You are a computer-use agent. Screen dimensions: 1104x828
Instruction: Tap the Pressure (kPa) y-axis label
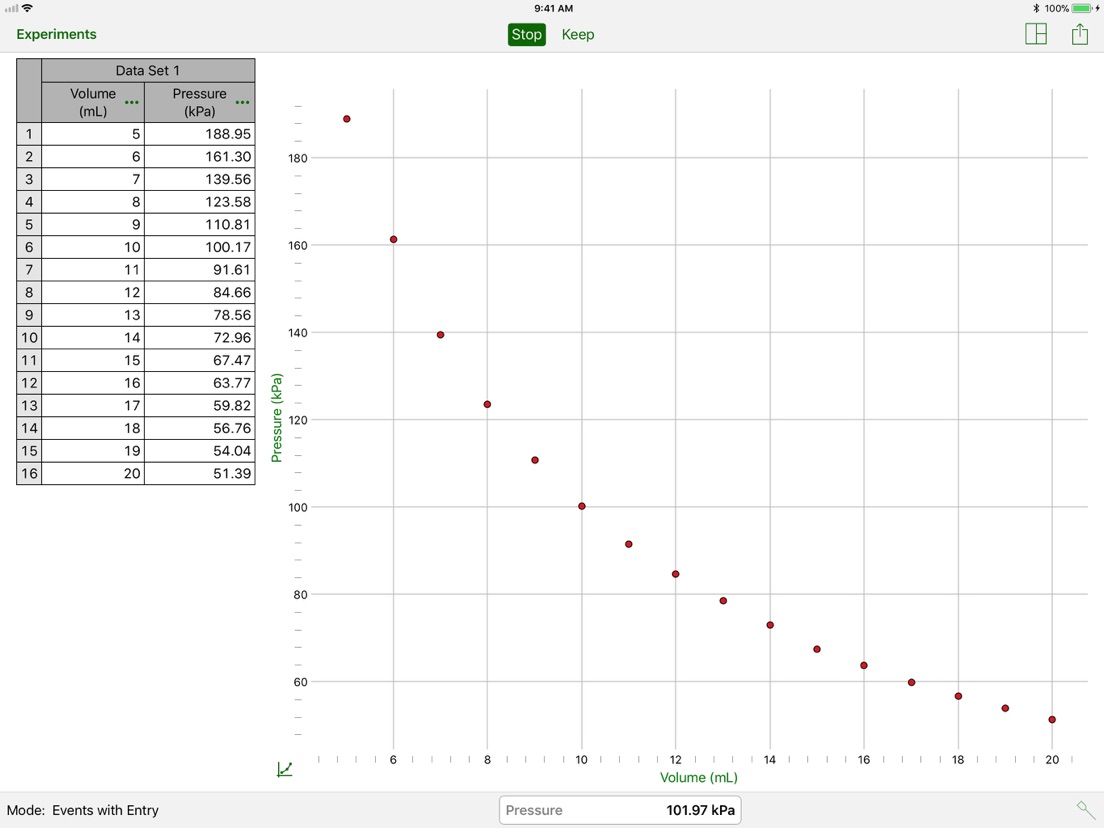(276, 418)
